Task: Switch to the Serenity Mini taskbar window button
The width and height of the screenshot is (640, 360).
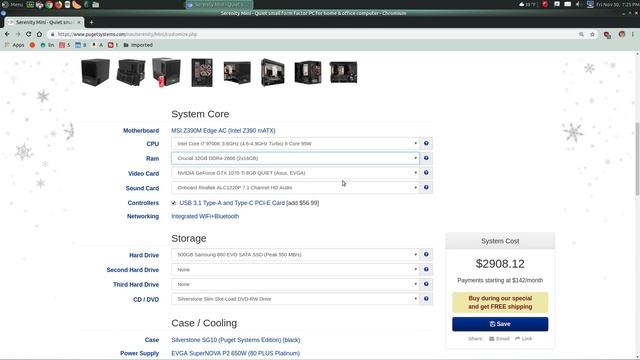Action: click(x=219, y=4)
